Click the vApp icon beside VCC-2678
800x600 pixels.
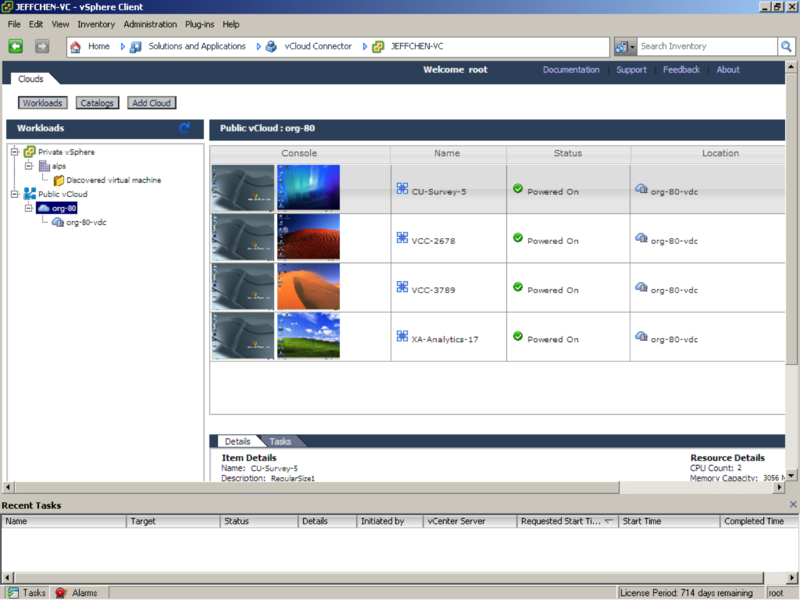coord(402,238)
